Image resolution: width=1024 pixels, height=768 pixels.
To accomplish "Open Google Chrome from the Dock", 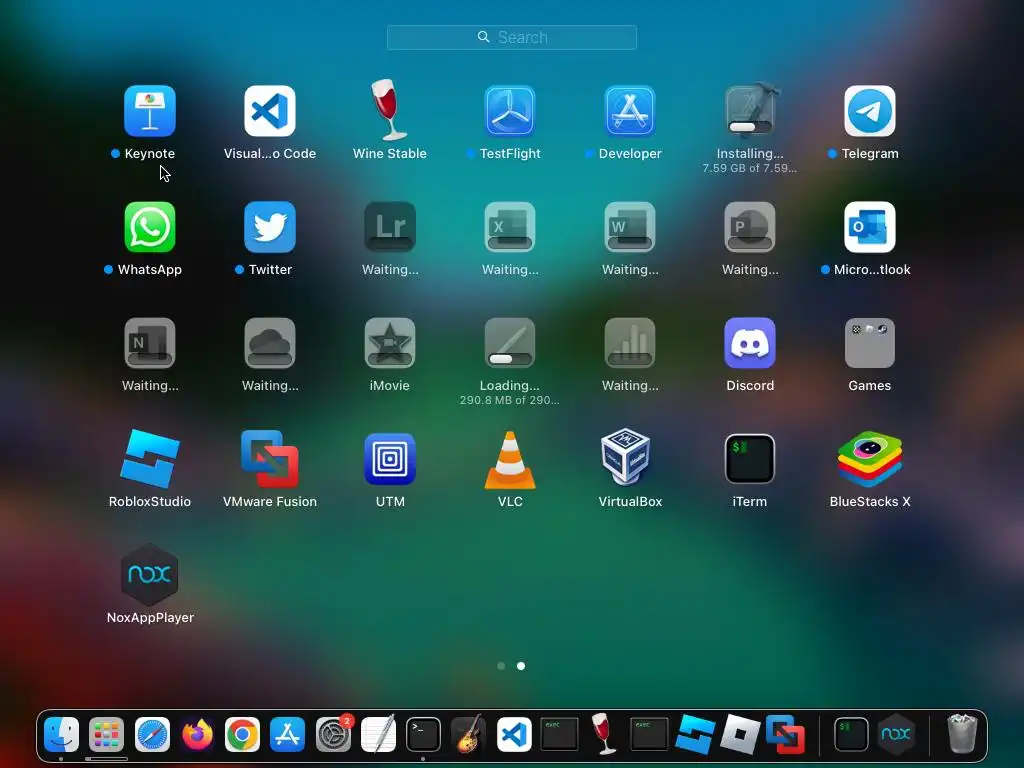I will 242,735.
